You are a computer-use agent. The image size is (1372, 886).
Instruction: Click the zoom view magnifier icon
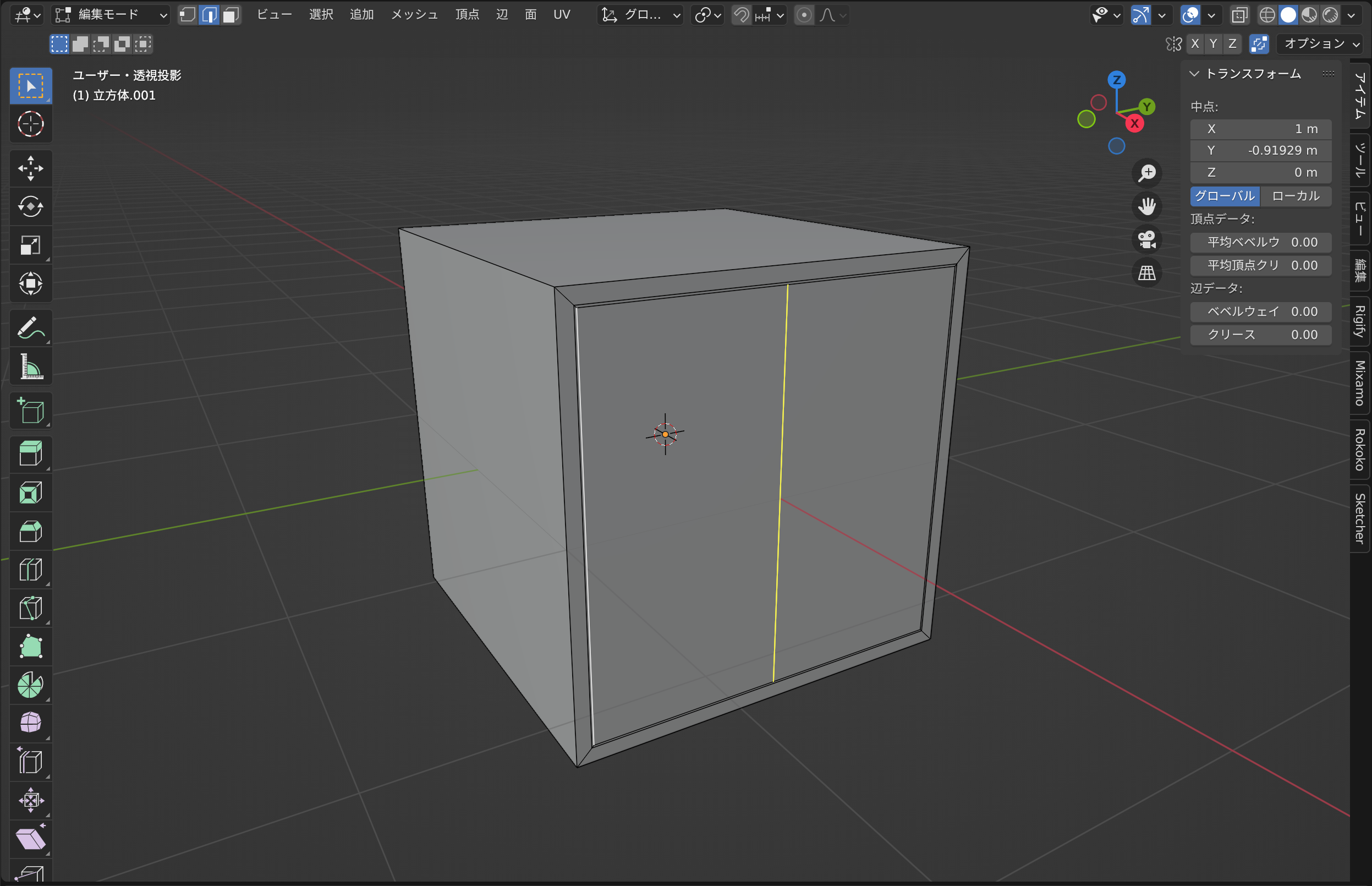(x=1147, y=173)
